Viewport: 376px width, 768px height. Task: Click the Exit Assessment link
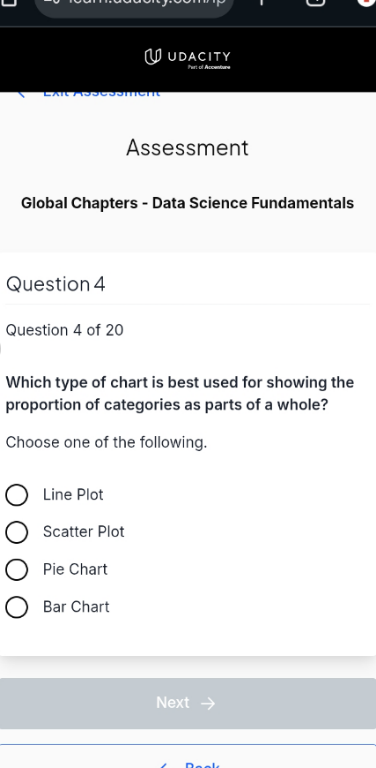coord(101,94)
